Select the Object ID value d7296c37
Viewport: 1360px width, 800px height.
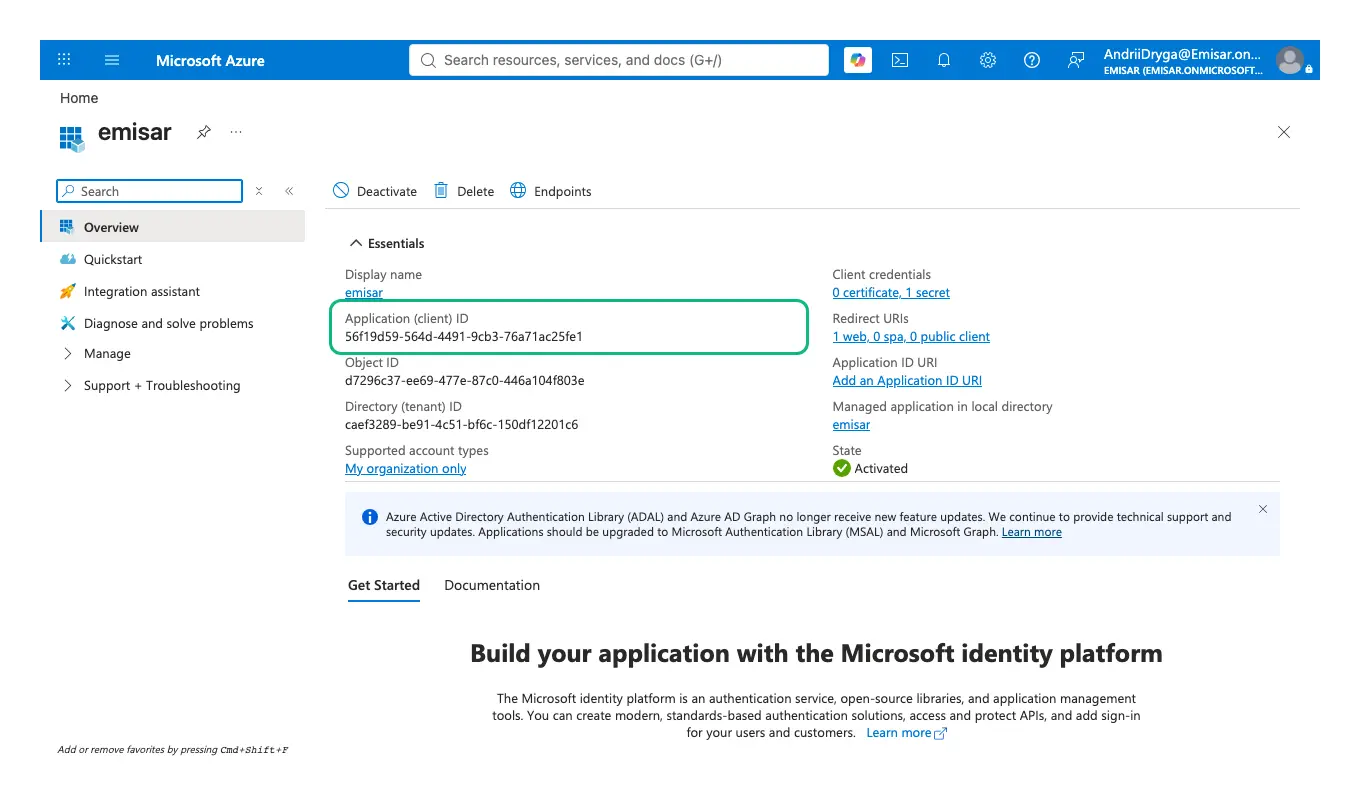click(x=465, y=381)
